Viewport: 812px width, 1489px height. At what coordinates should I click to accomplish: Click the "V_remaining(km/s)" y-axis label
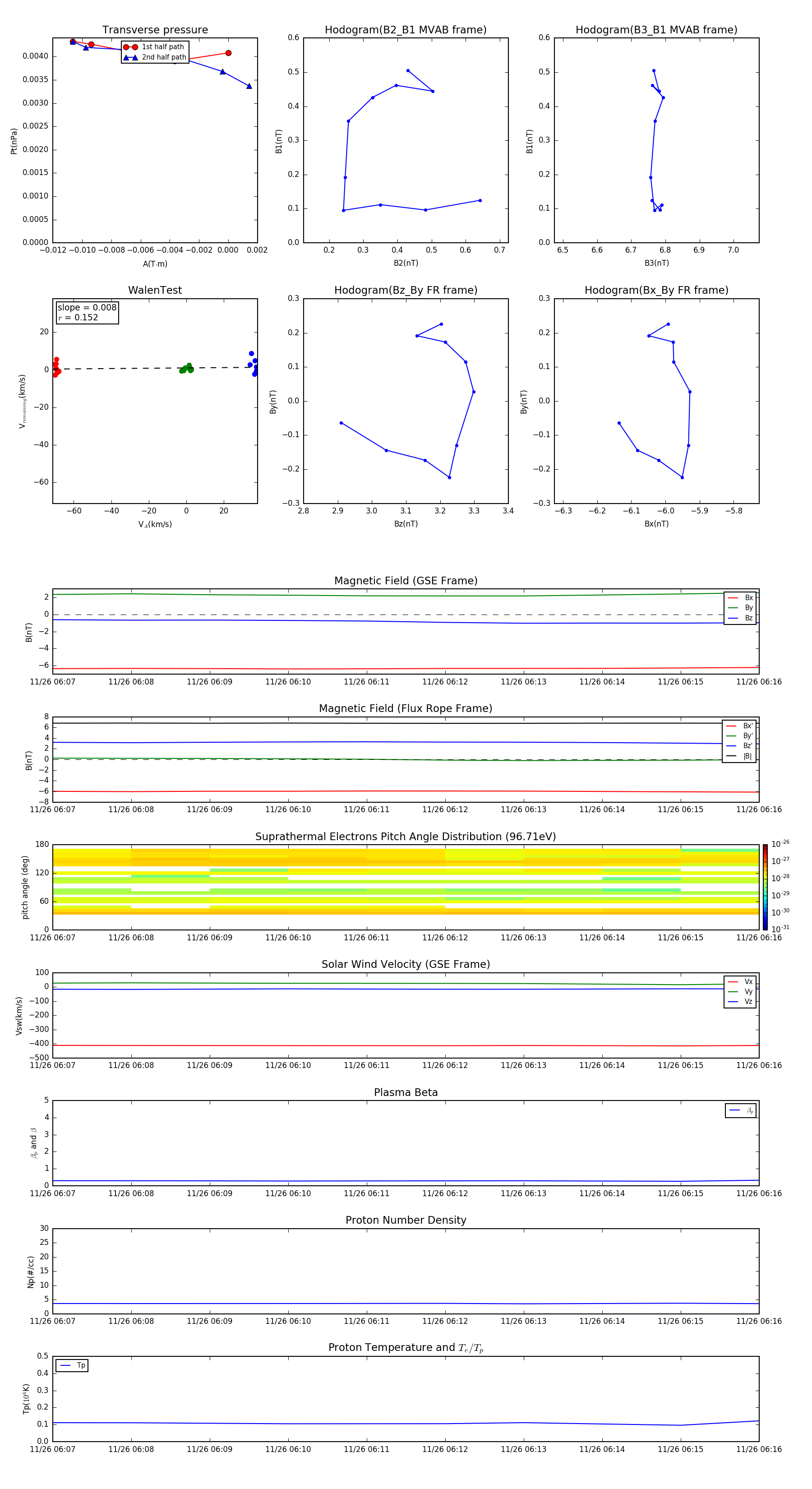[23, 401]
